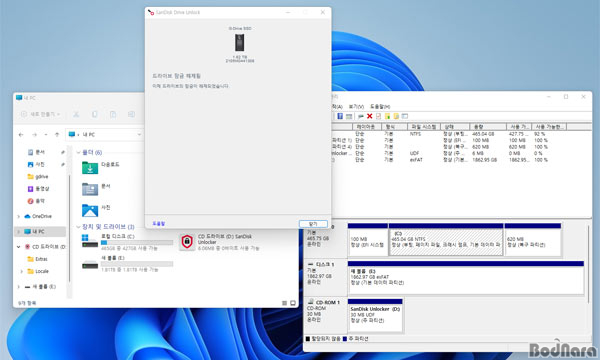Select the SanDisk Unlocker (D:) 30 MB UDF block
This screenshot has width=600, height=360.
point(375,316)
